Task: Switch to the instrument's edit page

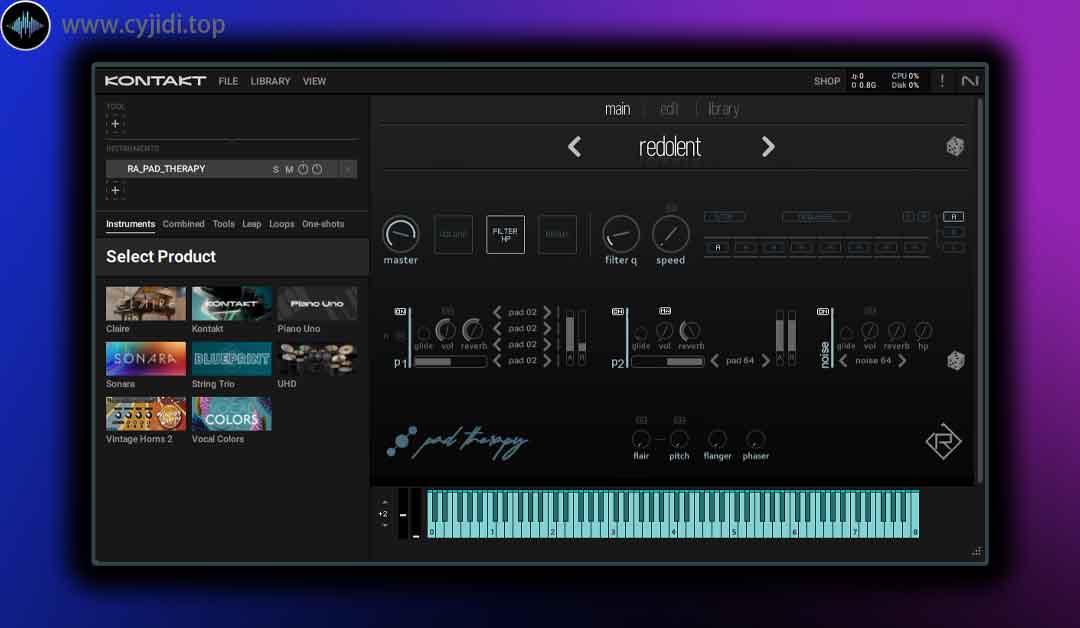Action: [x=669, y=109]
